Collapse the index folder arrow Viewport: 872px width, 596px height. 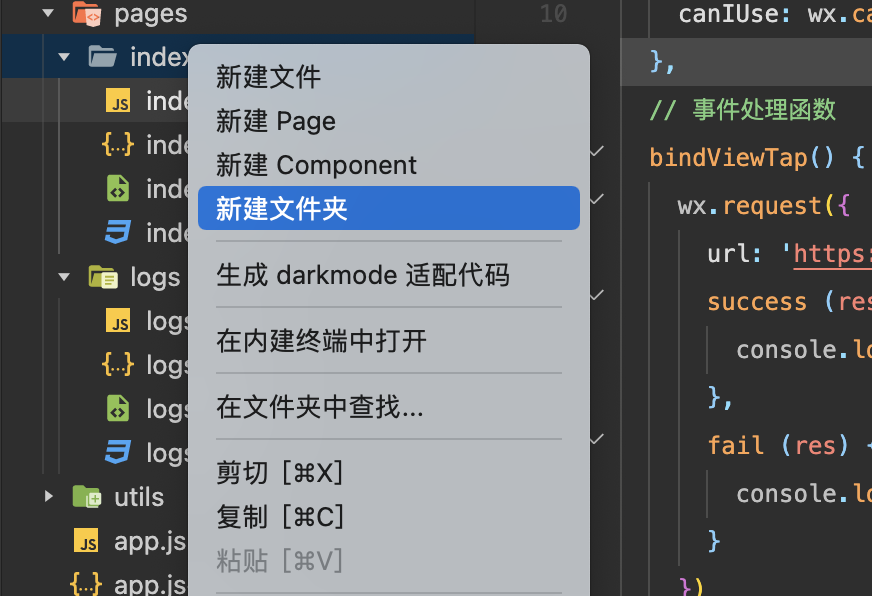pos(64,57)
